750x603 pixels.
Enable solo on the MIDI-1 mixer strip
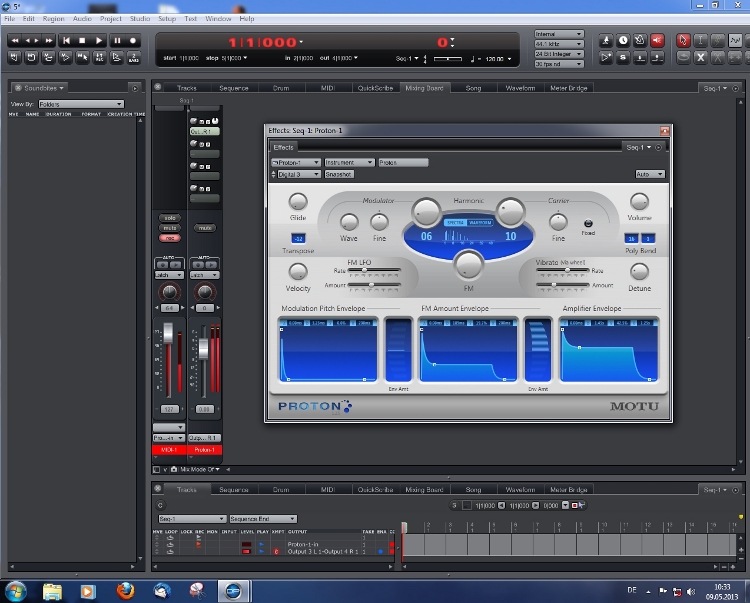pyautogui.click(x=170, y=218)
